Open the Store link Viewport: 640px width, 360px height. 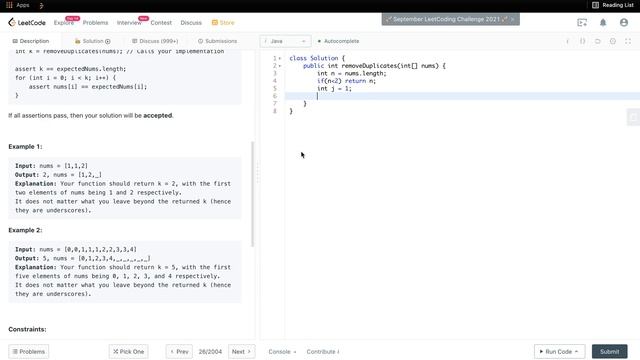point(223,23)
